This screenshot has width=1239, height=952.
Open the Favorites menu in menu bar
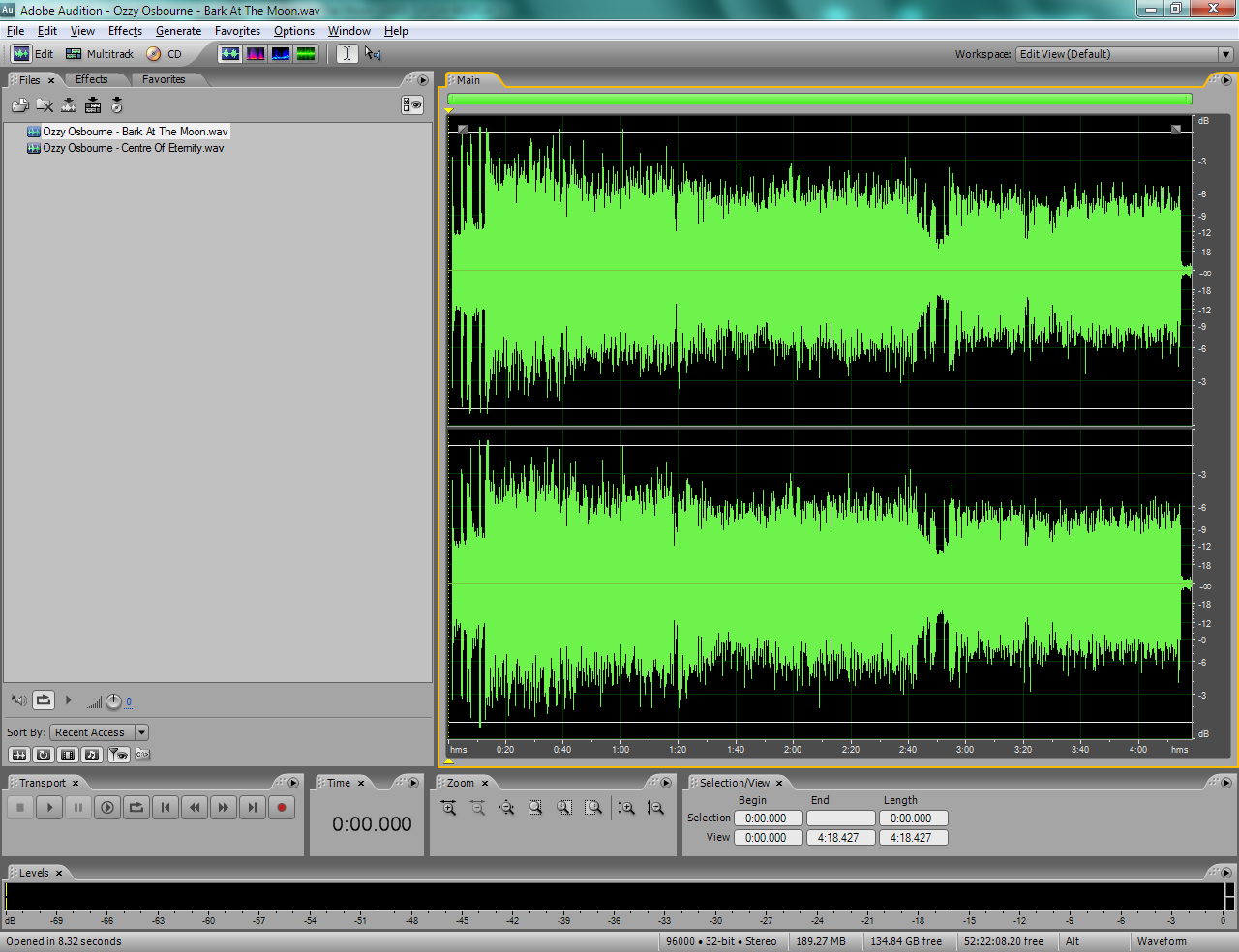coord(237,31)
